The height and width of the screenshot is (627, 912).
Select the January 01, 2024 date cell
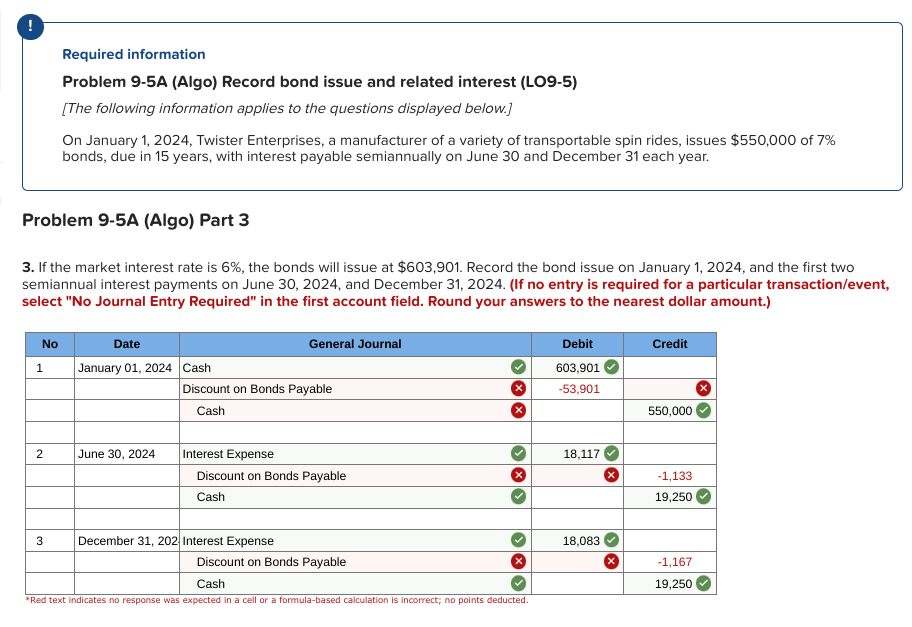[x=127, y=367]
